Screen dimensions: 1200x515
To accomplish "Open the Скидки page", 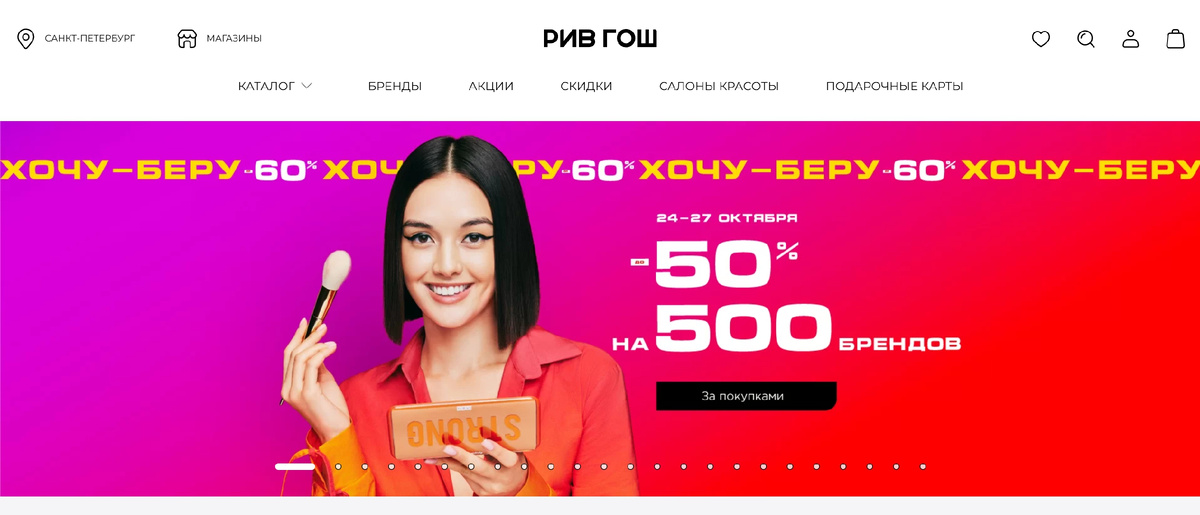I will [586, 86].
